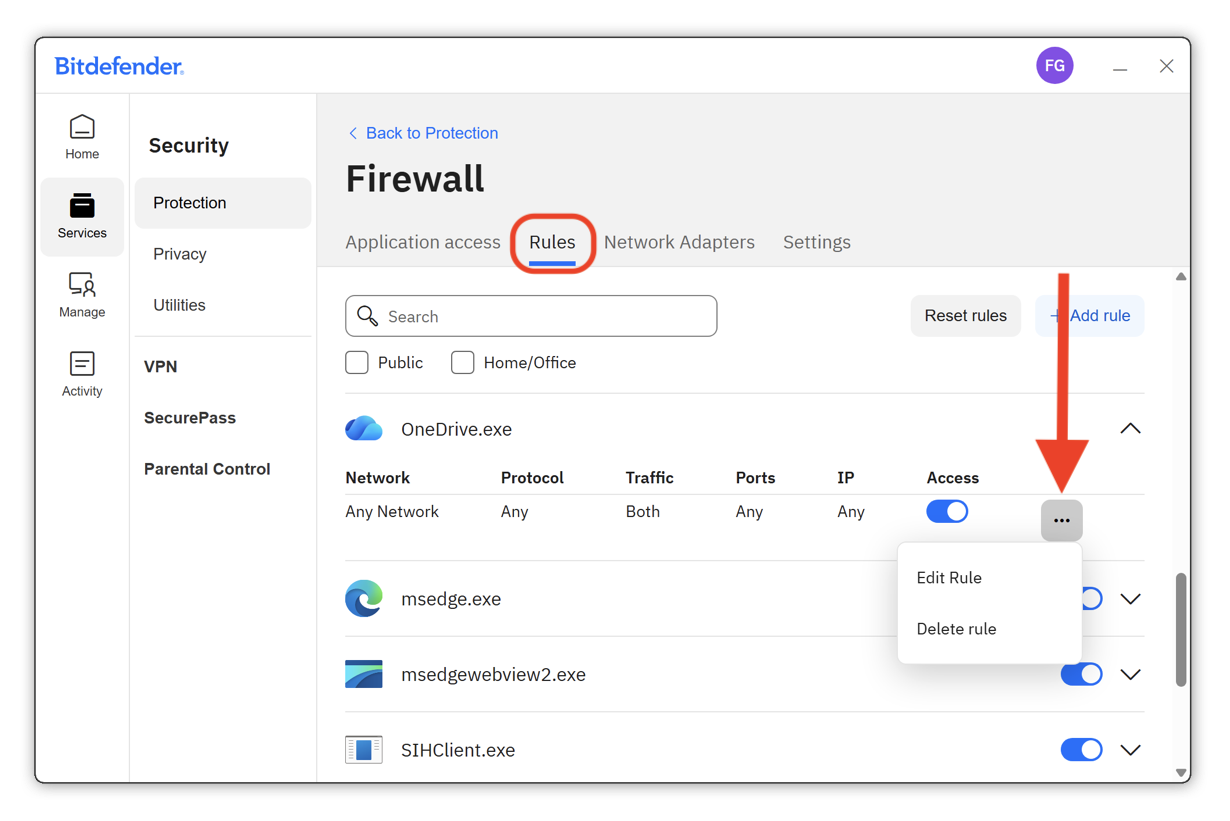Image resolution: width=1230 pixels, height=821 pixels.
Task: Click the FG user avatar
Action: 1054,66
